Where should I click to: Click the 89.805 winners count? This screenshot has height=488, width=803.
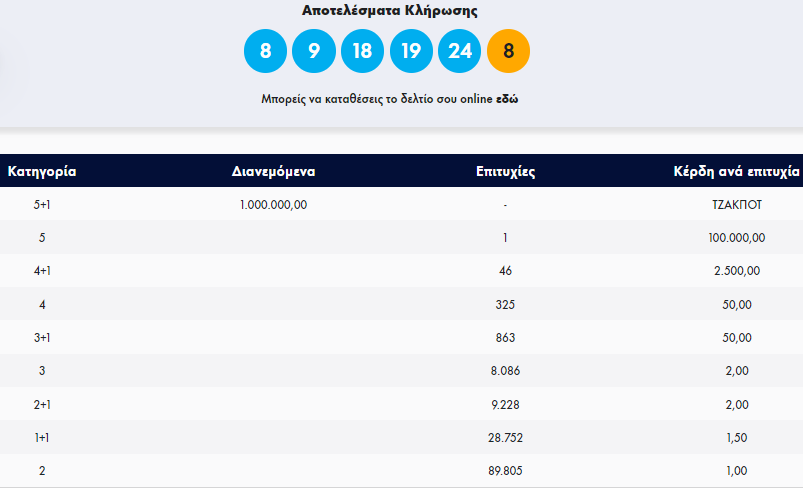tap(506, 470)
